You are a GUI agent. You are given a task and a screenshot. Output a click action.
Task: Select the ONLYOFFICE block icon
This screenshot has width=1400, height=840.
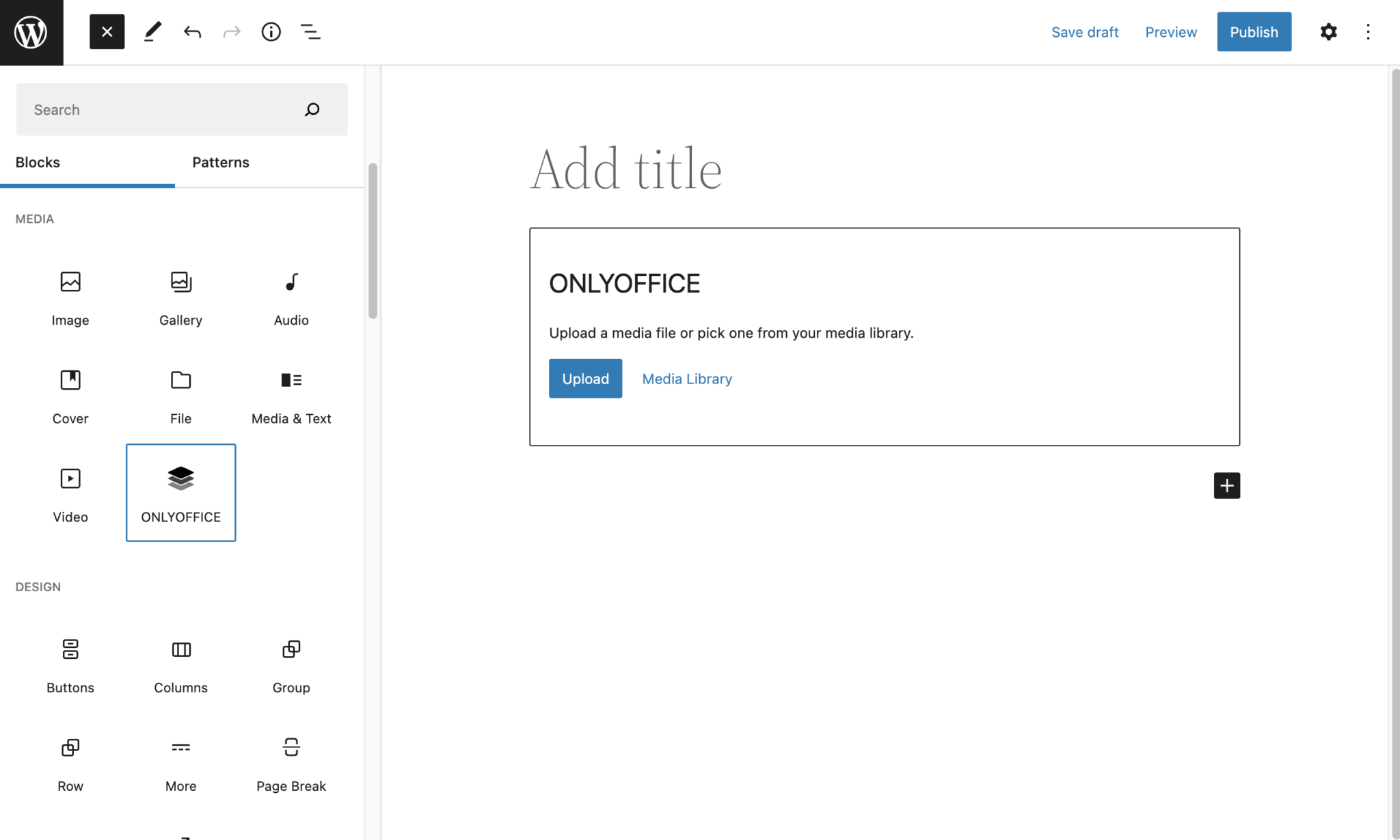[180, 478]
